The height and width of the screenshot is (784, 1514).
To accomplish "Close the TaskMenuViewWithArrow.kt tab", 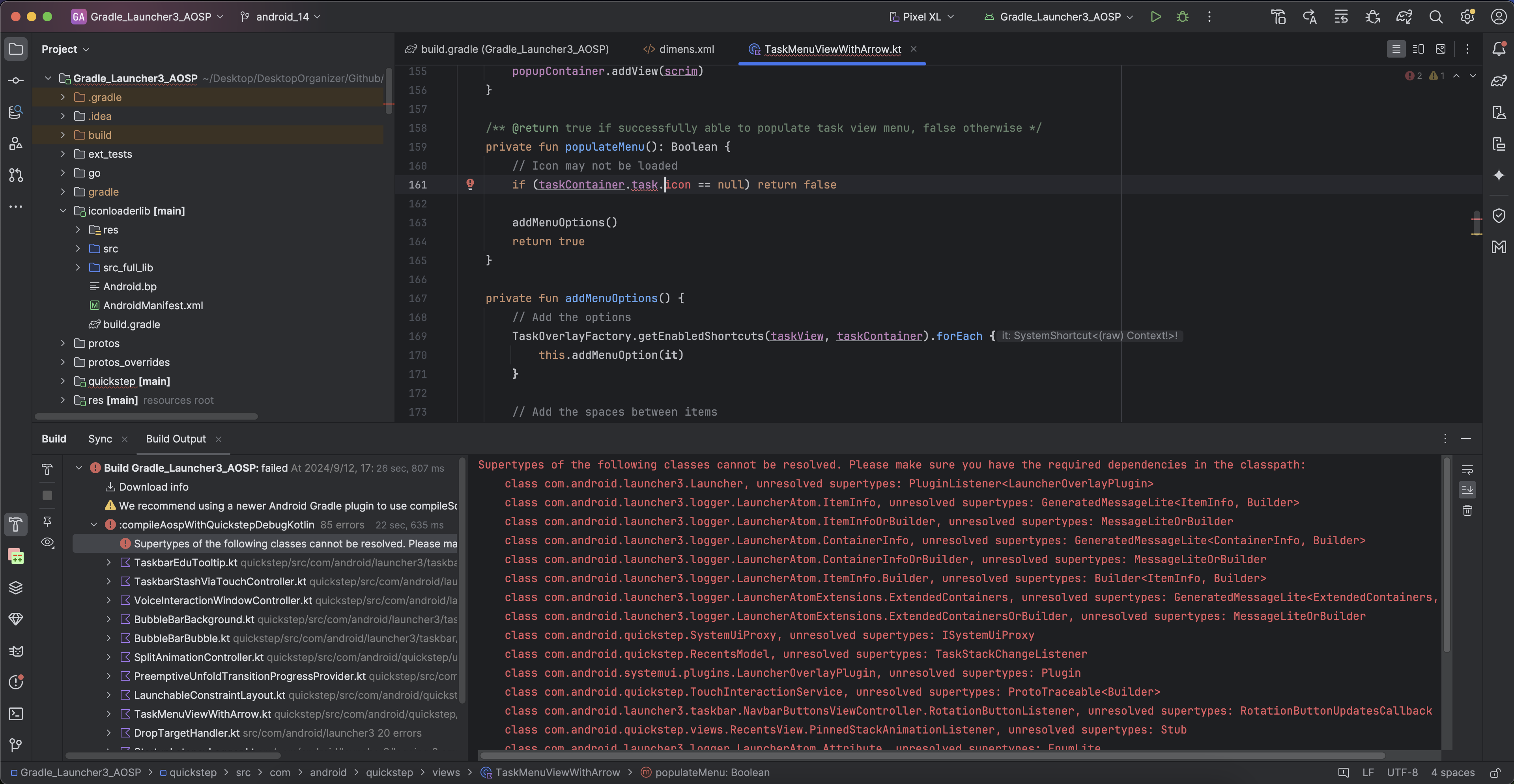I will pyautogui.click(x=913, y=49).
